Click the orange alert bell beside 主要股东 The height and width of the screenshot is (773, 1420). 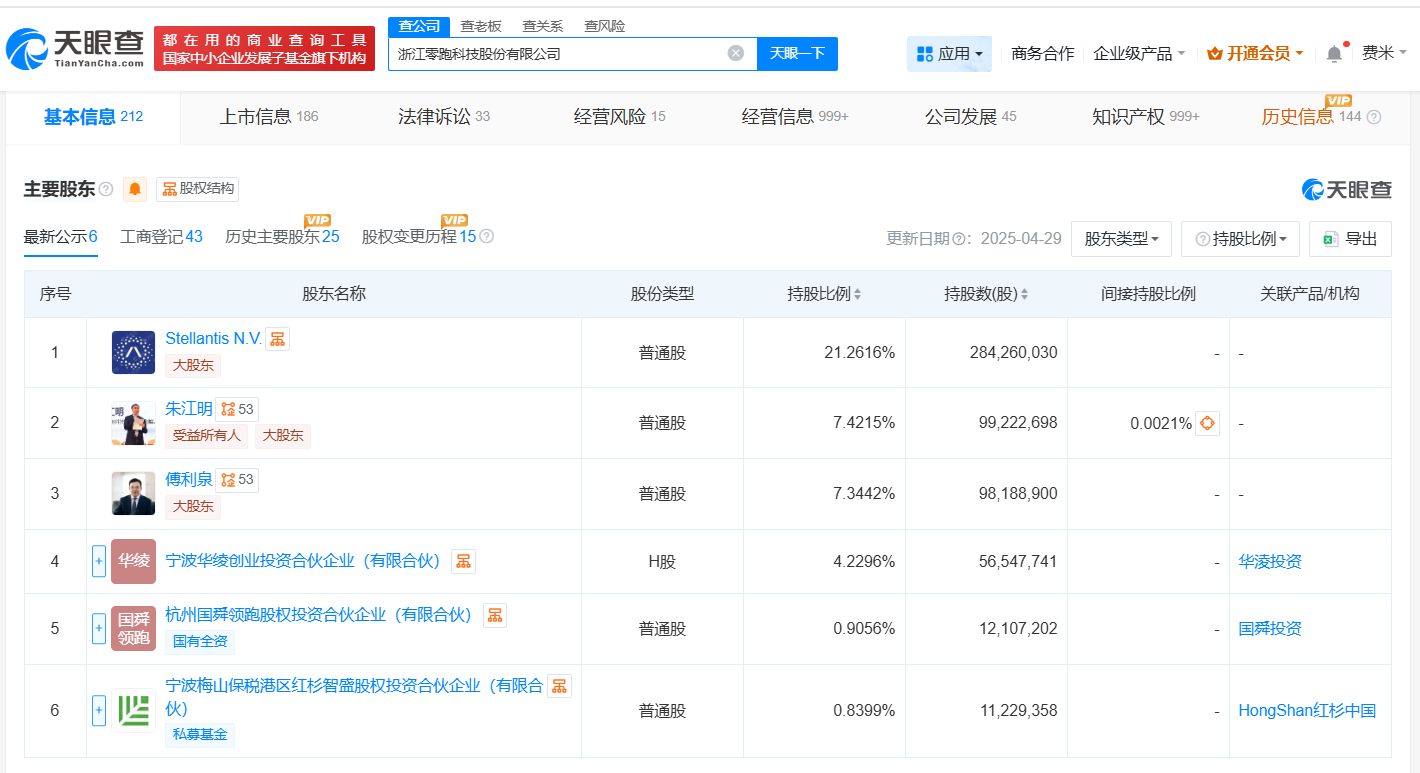point(135,189)
